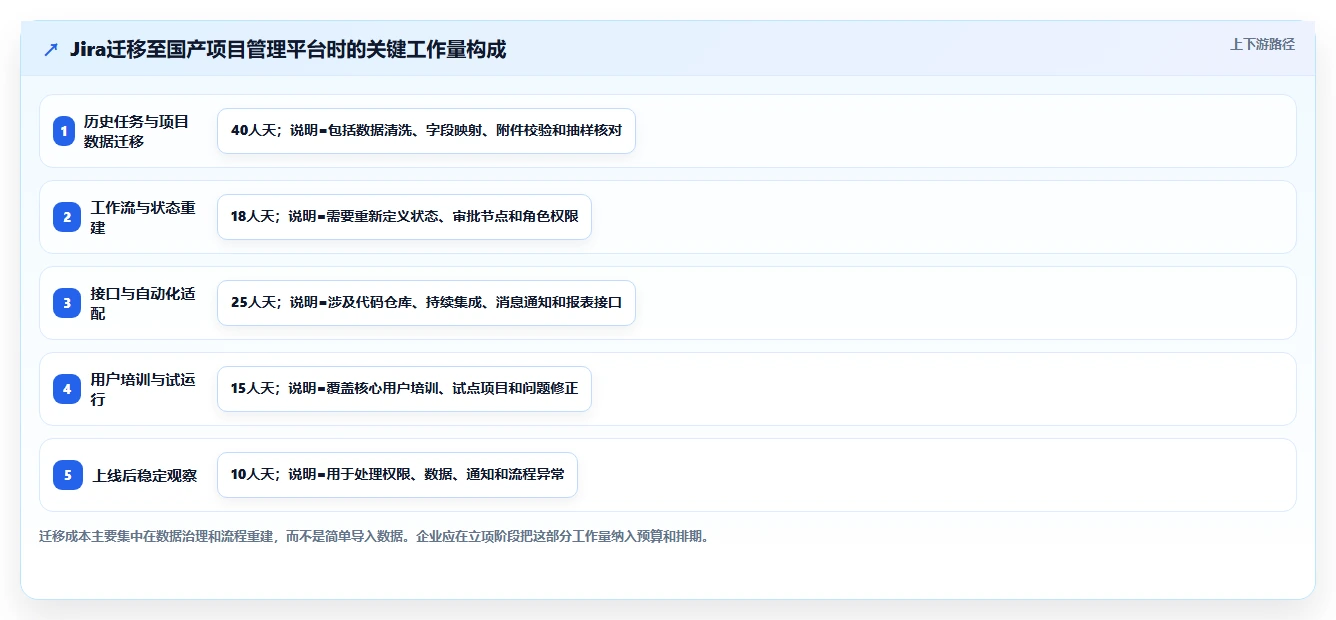Select step badge number 4
This screenshot has height=620, width=1336.
point(67,389)
